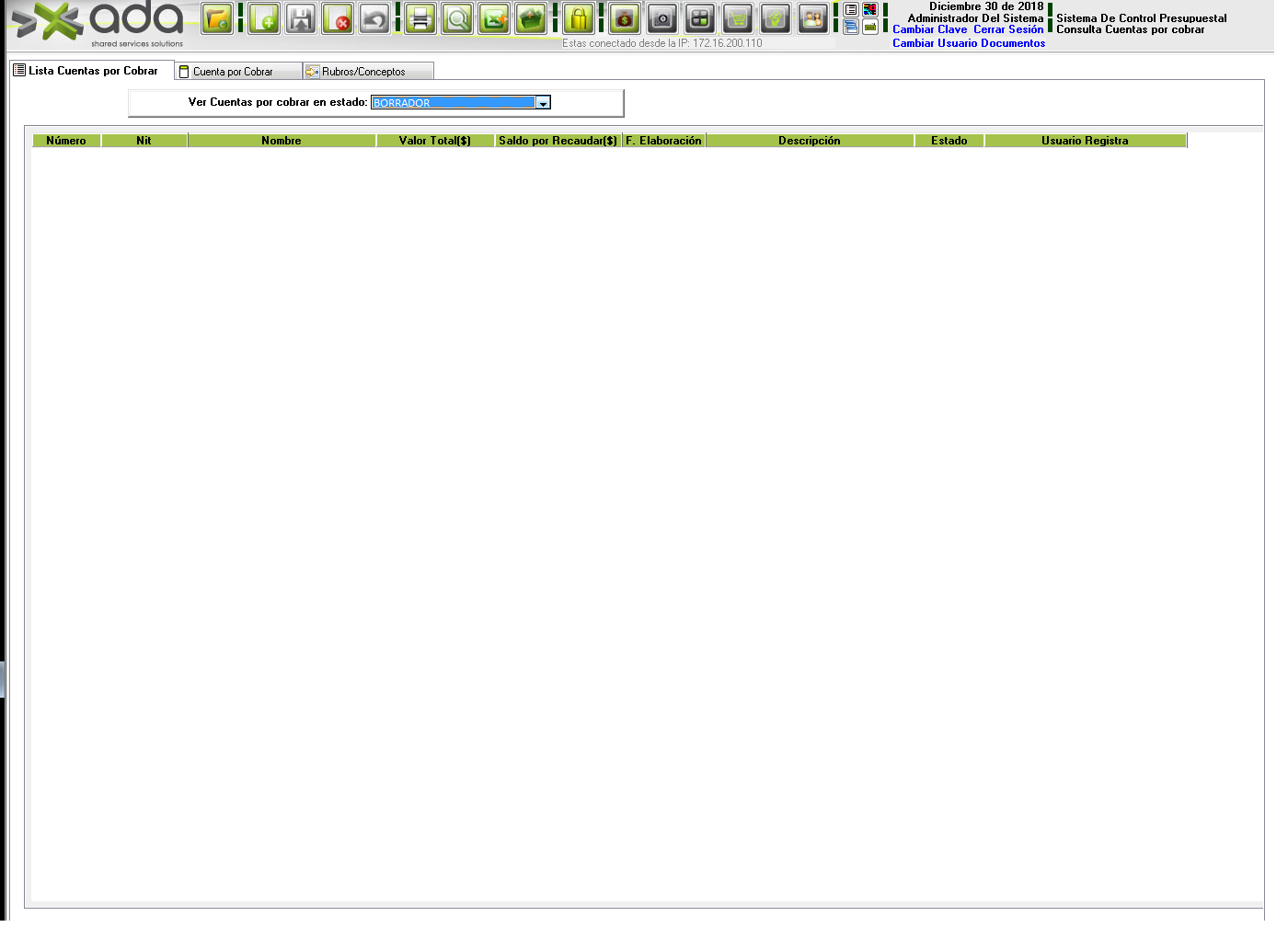Click the money bag icon
This screenshot has height=927, width=1288.
(625, 18)
